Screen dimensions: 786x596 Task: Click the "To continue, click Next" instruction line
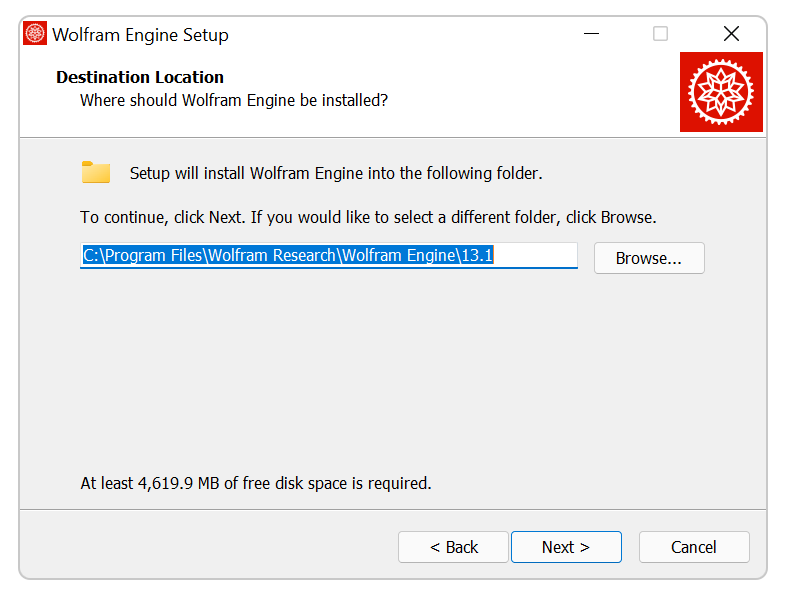(368, 217)
